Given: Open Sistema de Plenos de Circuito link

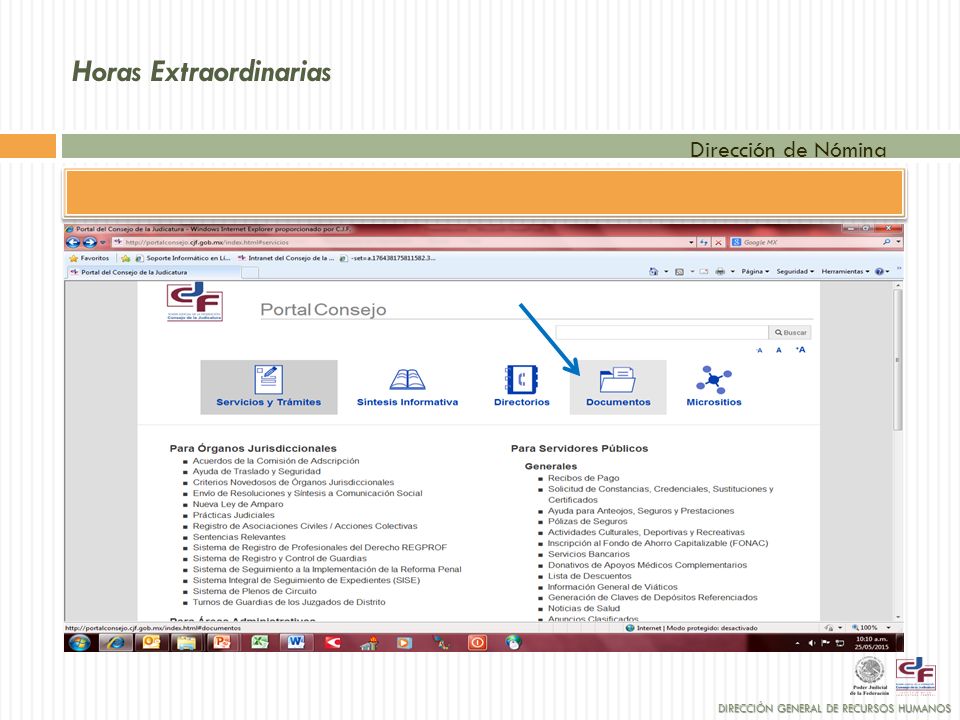Looking at the screenshot, I should click(255, 591).
